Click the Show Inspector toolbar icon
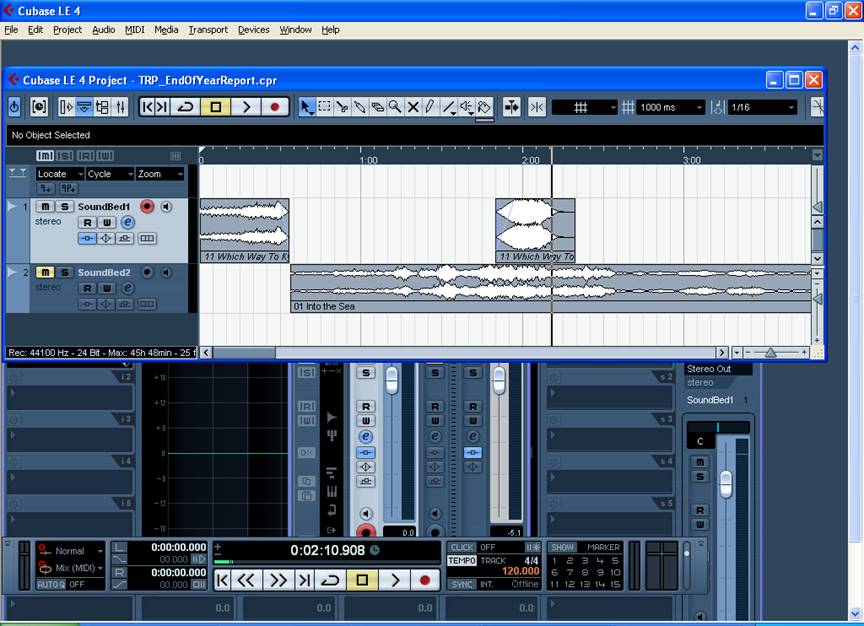The height and width of the screenshot is (626, 864). 66,107
